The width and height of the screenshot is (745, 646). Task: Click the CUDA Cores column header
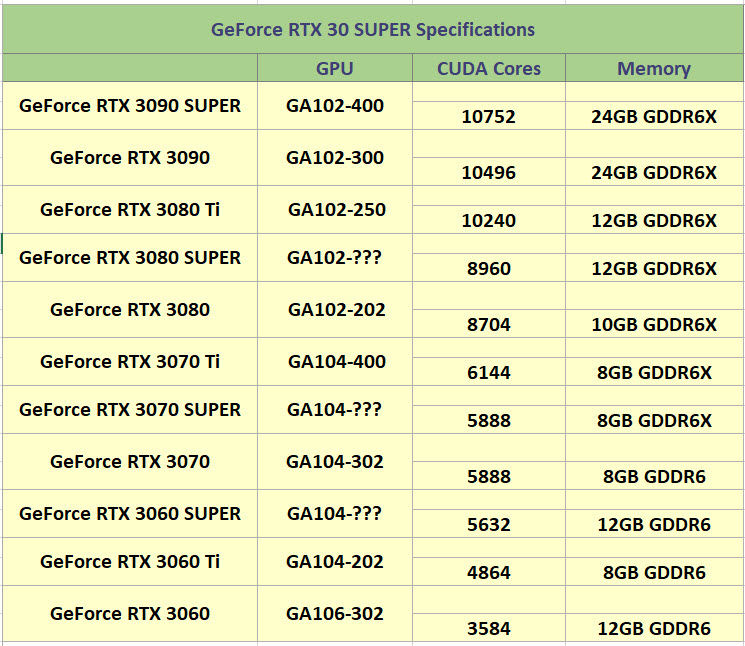[488, 68]
